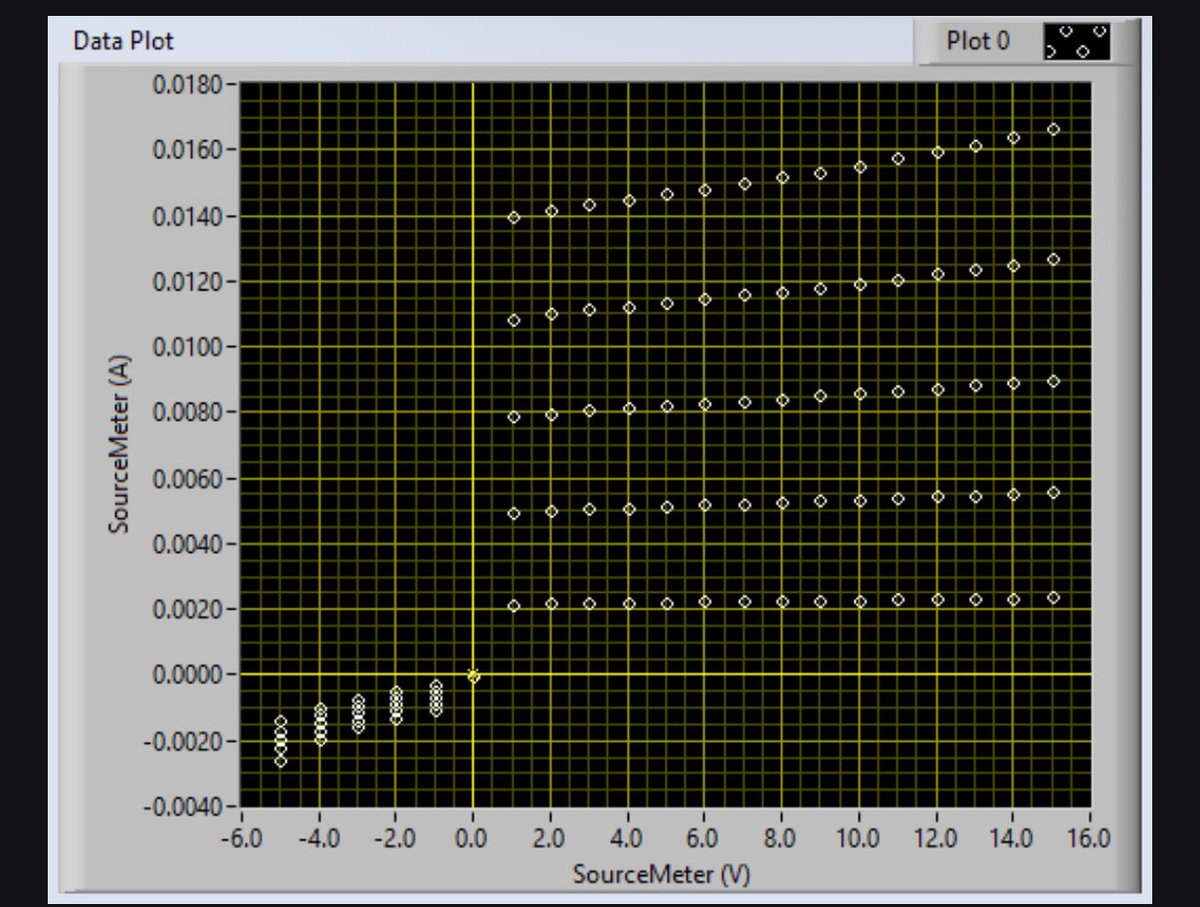Click x-axis tick label 4.0
This screenshot has width=1200, height=907.
point(627,838)
